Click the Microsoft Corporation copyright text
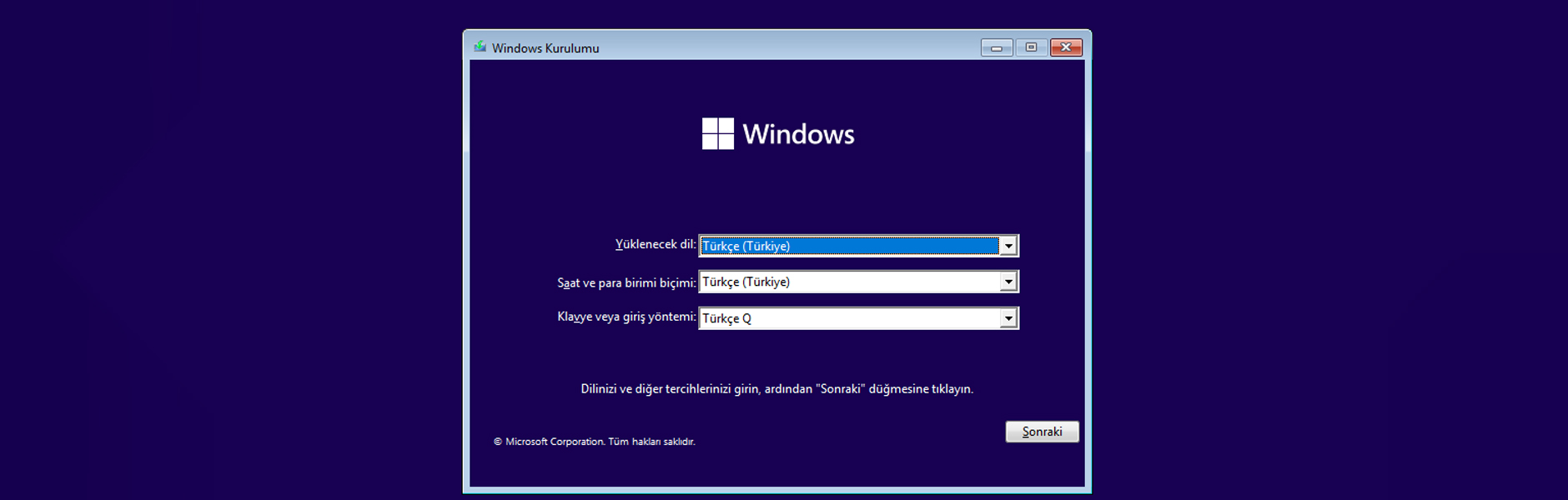This screenshot has height=500, width=1568. point(594,442)
